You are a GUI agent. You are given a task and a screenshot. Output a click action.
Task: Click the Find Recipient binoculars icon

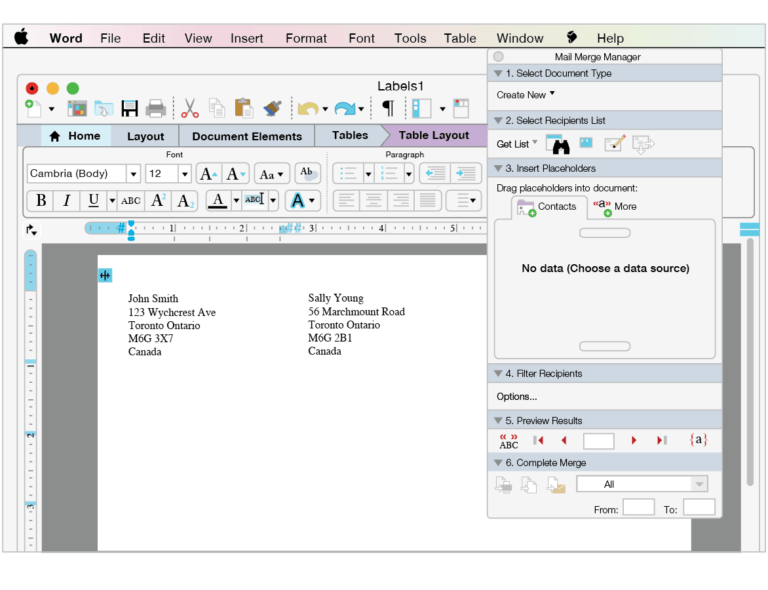(x=558, y=144)
